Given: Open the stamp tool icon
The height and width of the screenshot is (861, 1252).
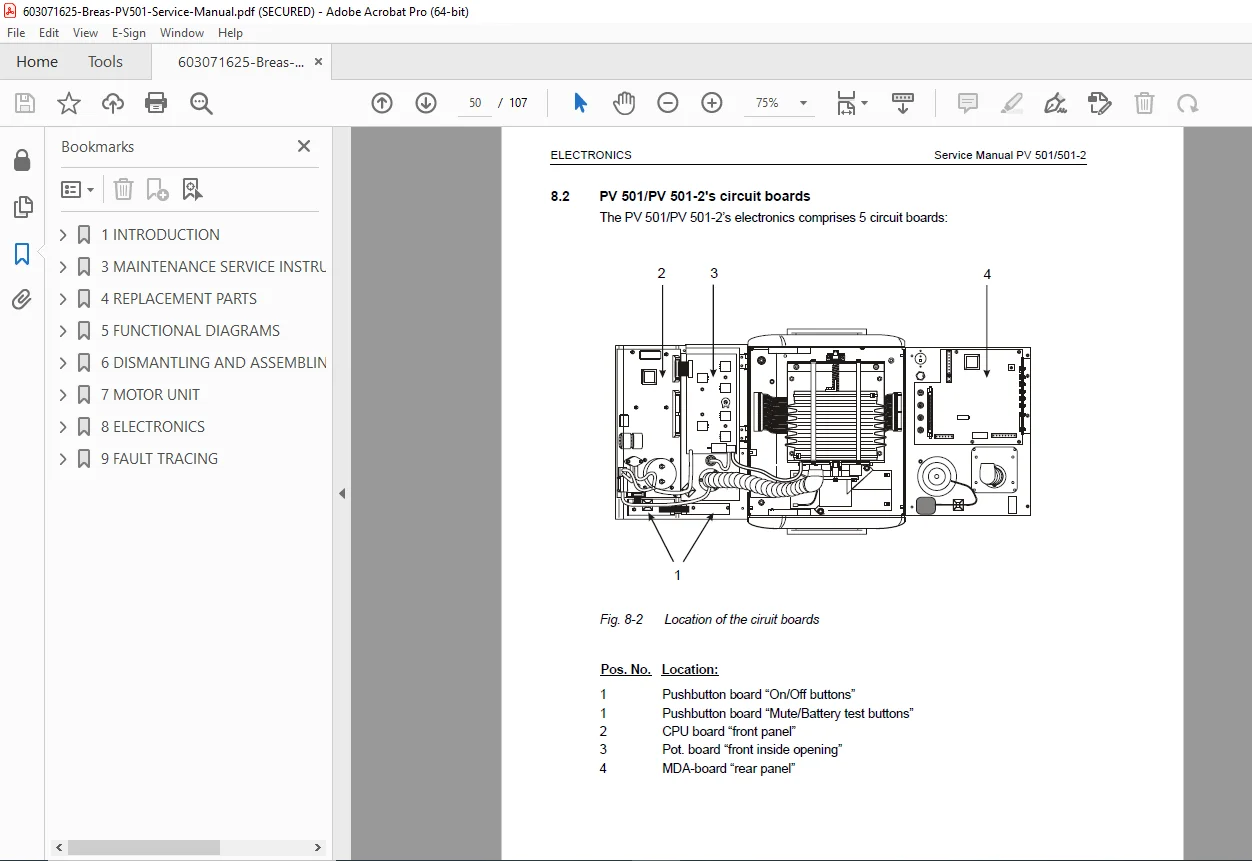Looking at the screenshot, I should 1100,103.
